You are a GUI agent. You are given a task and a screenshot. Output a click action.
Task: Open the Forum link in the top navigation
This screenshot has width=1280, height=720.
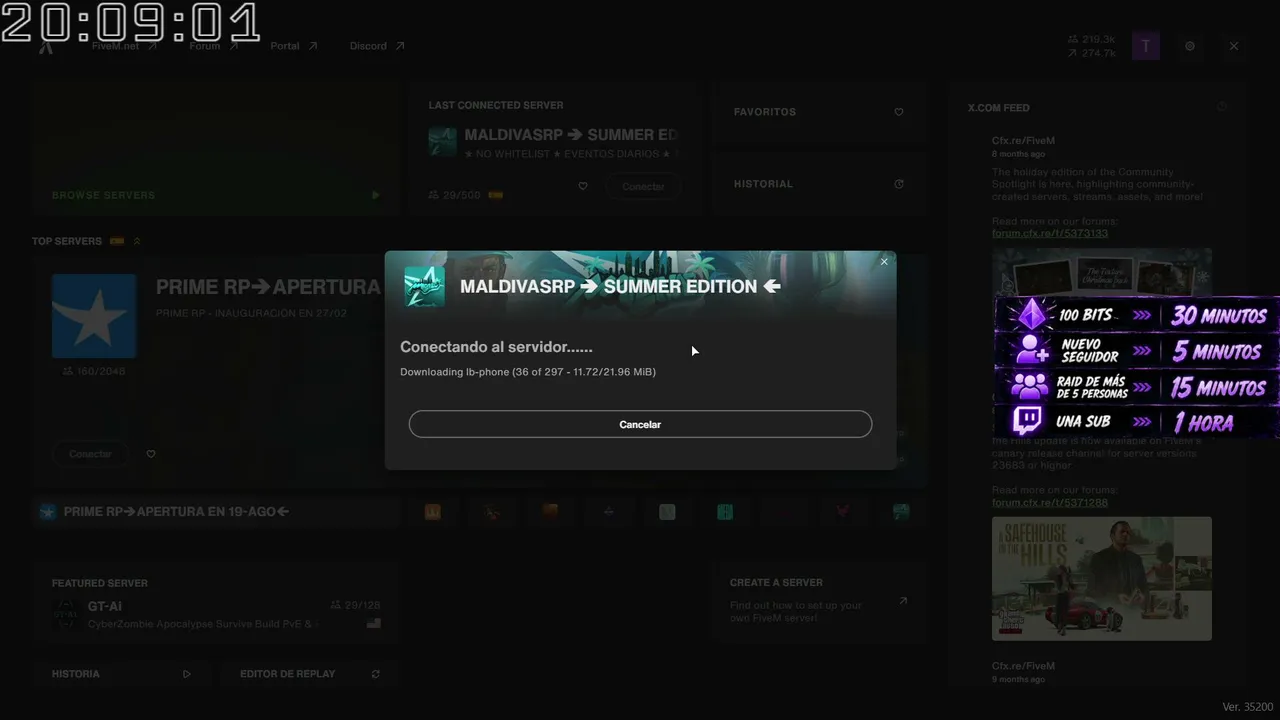click(x=213, y=46)
